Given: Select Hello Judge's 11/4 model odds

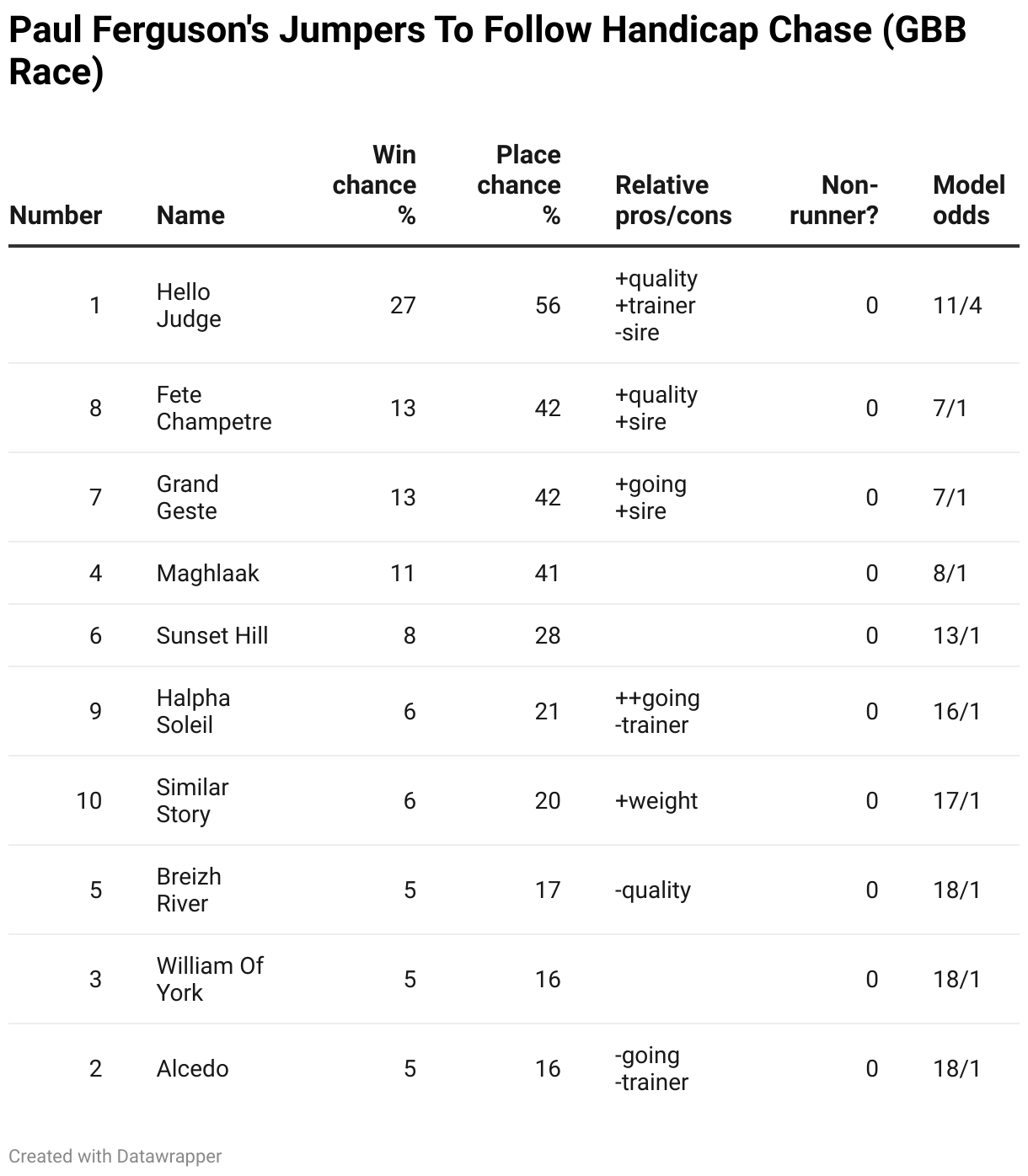Looking at the screenshot, I should [x=957, y=306].
